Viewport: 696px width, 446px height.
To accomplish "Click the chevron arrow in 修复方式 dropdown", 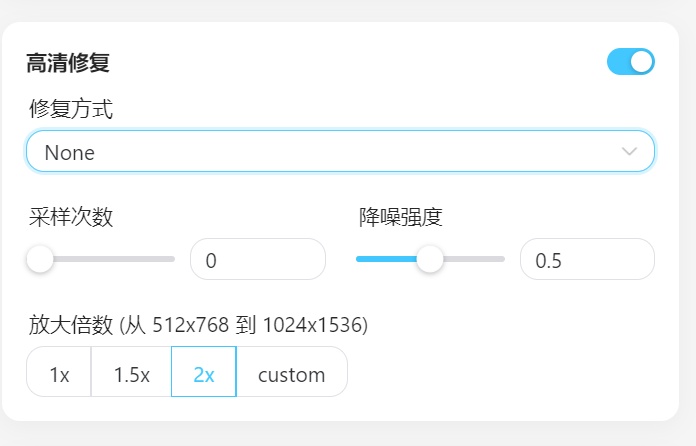I will [x=629, y=151].
